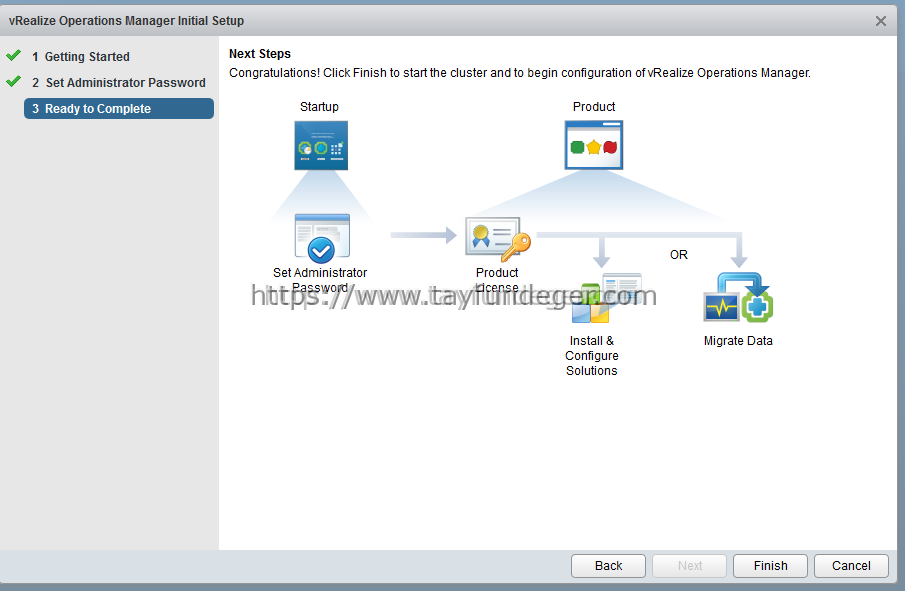This screenshot has height=591, width=905.
Task: Click the checkmark beside Set Administrator Password step
Action: (14, 81)
